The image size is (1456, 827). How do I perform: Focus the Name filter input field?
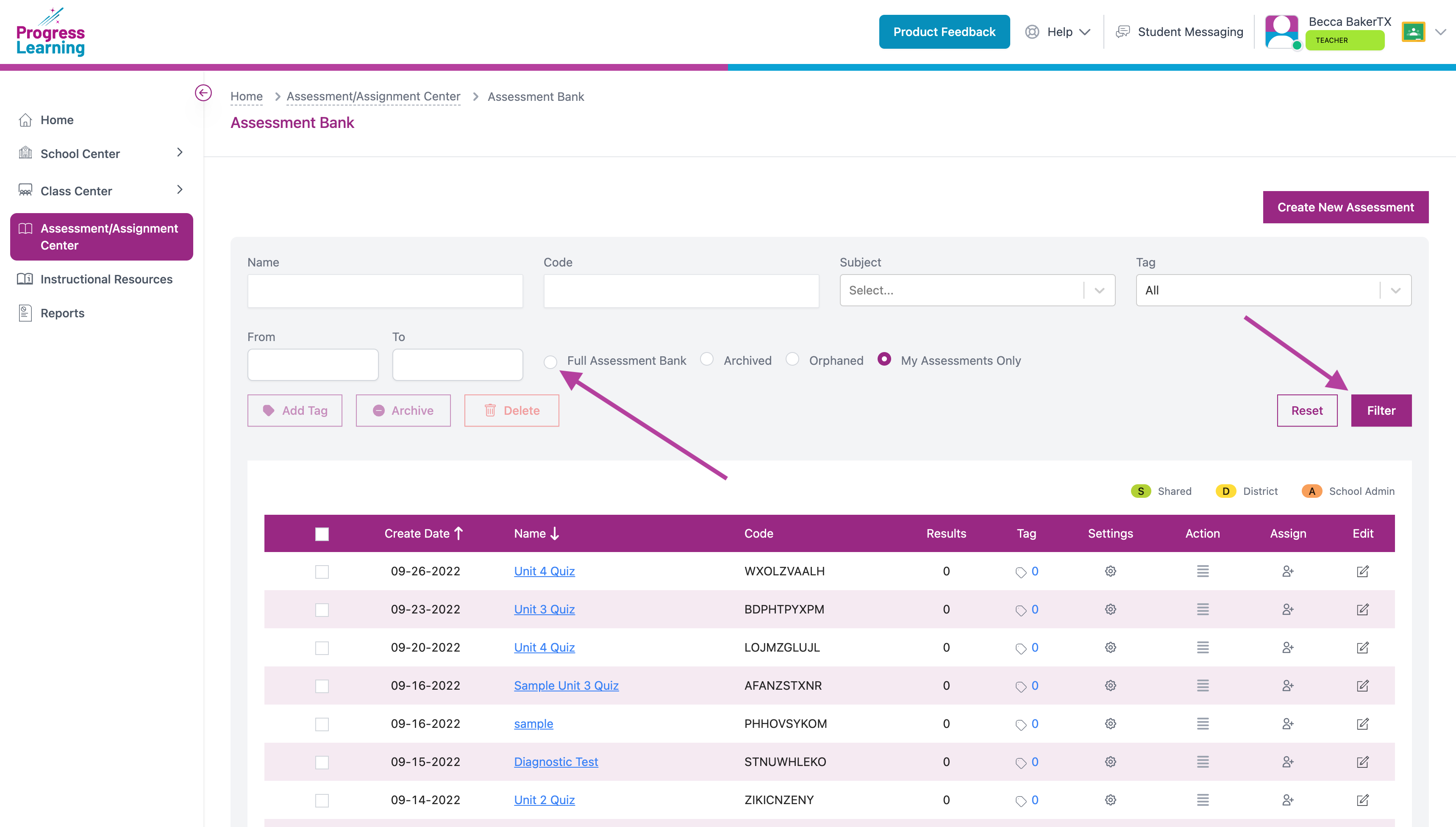[x=385, y=291]
